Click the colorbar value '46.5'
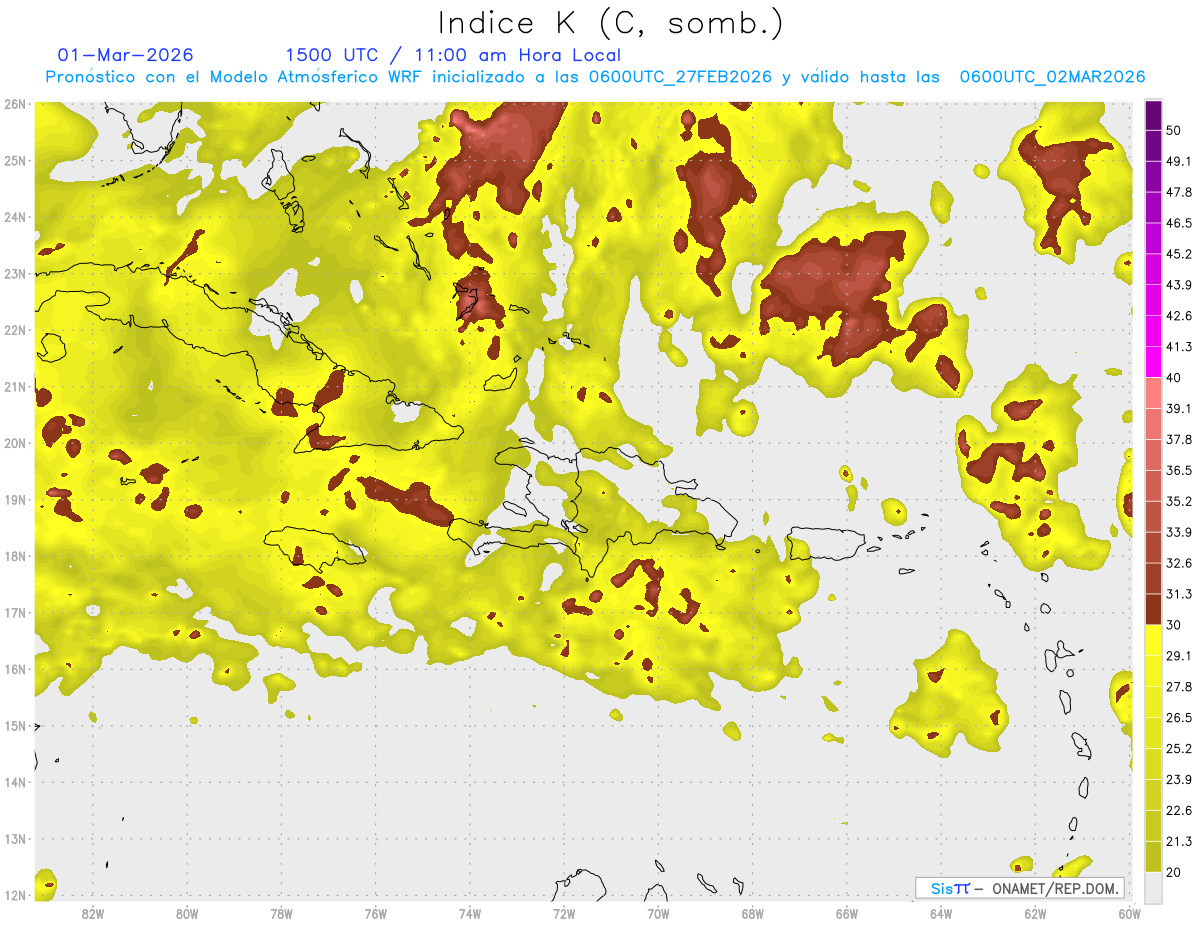The width and height of the screenshot is (1200, 927). pos(1178,223)
